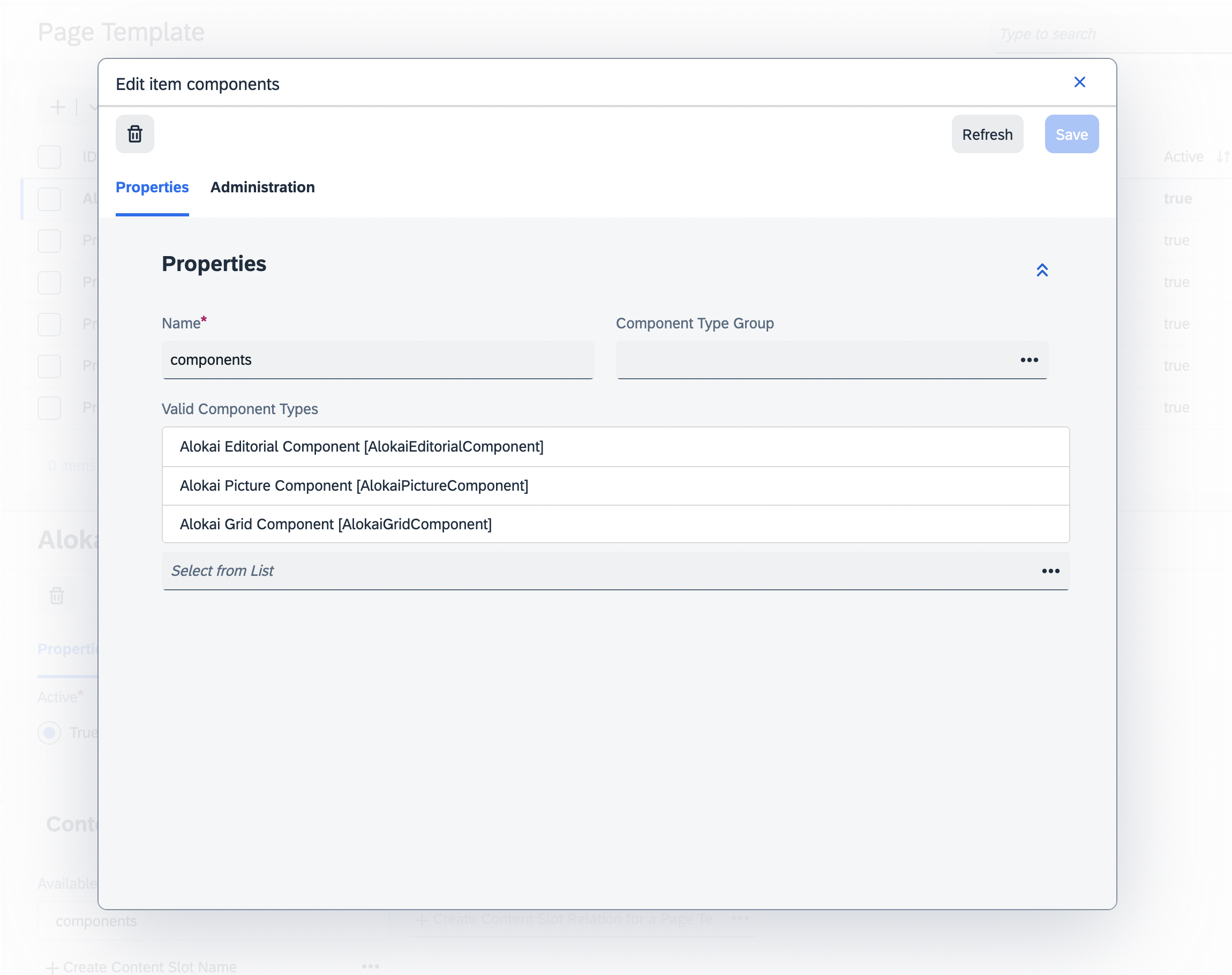Toggle the checkbox of the highlighted first row
1232x975 pixels.
pyautogui.click(x=49, y=199)
